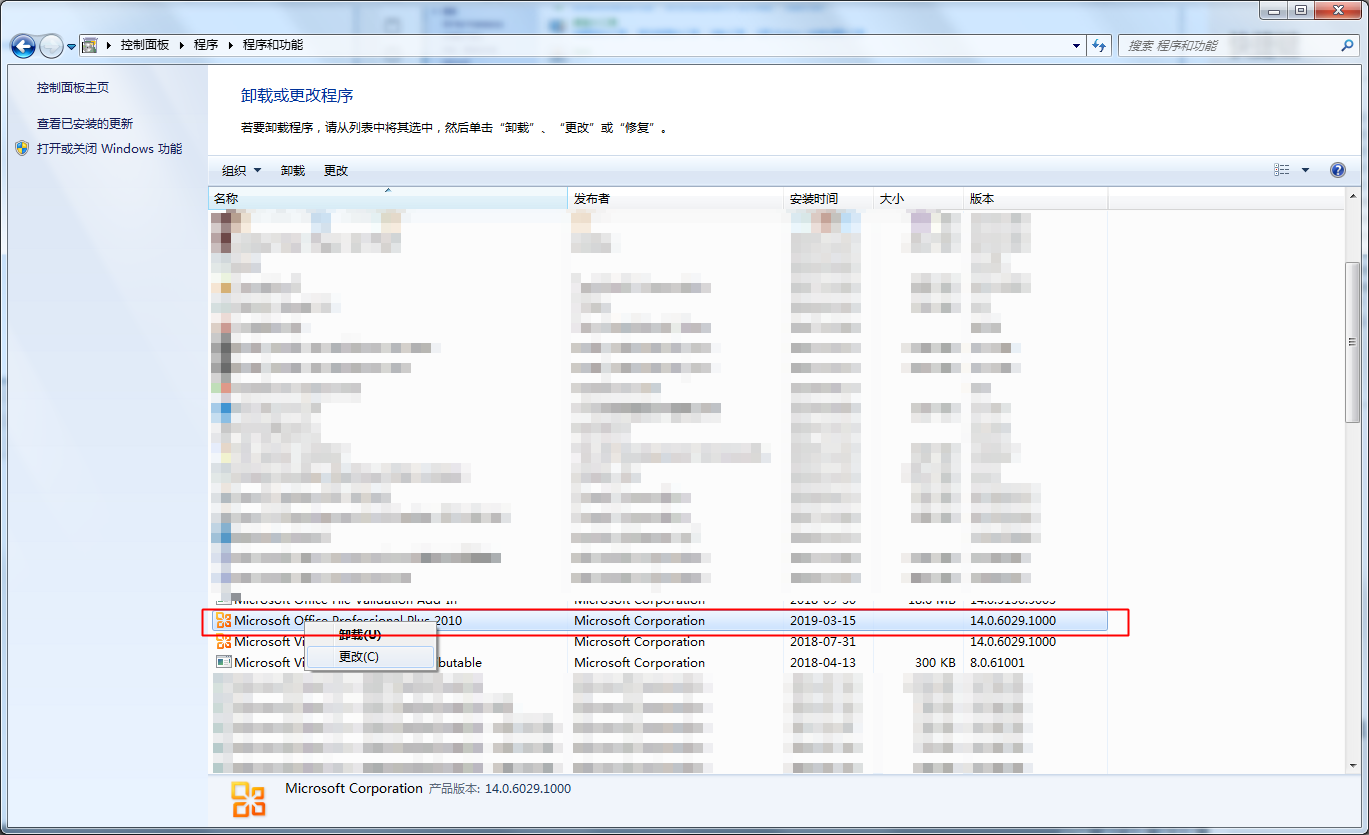Open the address bar history dropdown
Viewport: 1369px width, 835px height.
point(1077,46)
